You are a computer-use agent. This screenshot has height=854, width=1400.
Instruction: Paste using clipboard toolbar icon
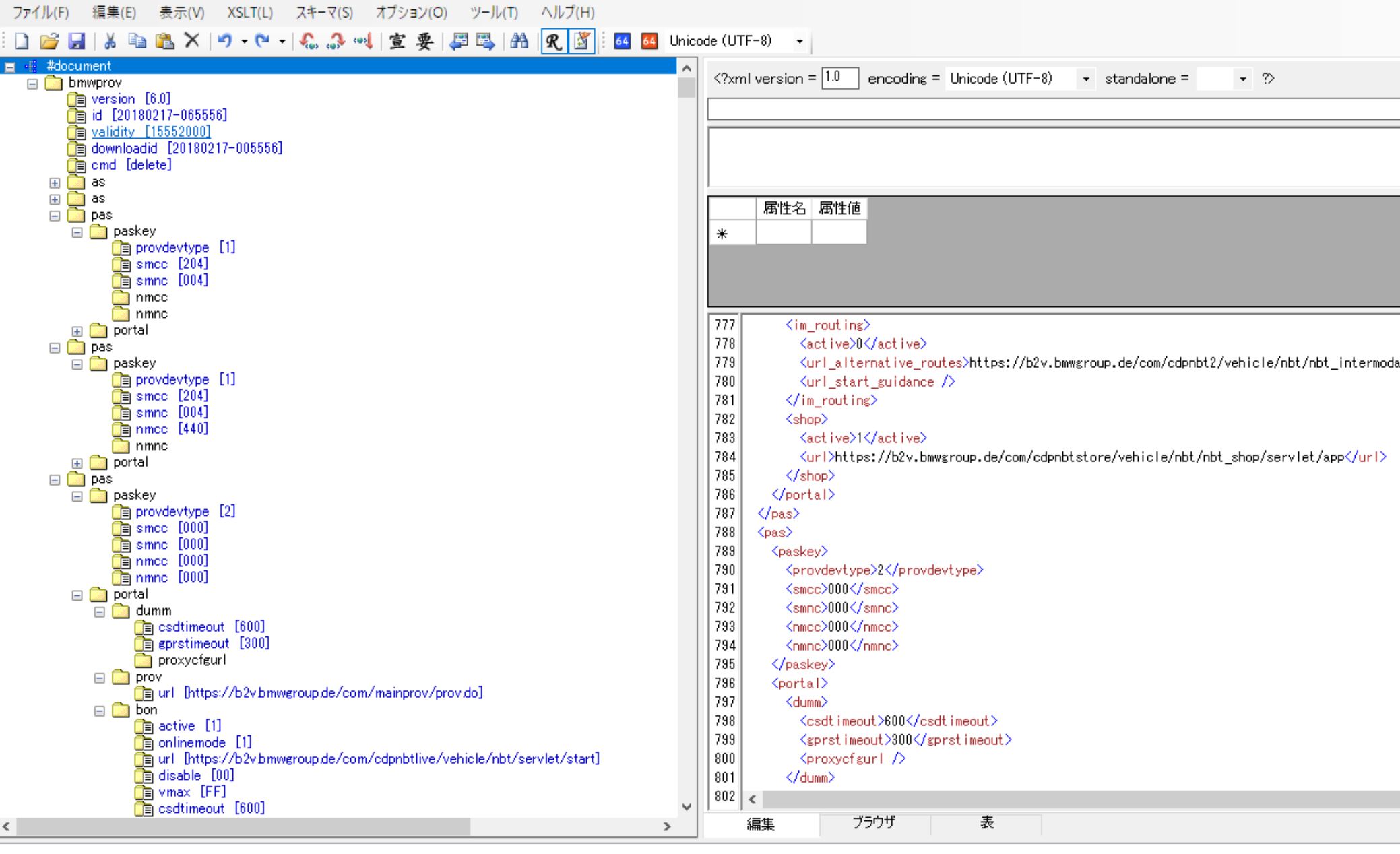click(165, 41)
